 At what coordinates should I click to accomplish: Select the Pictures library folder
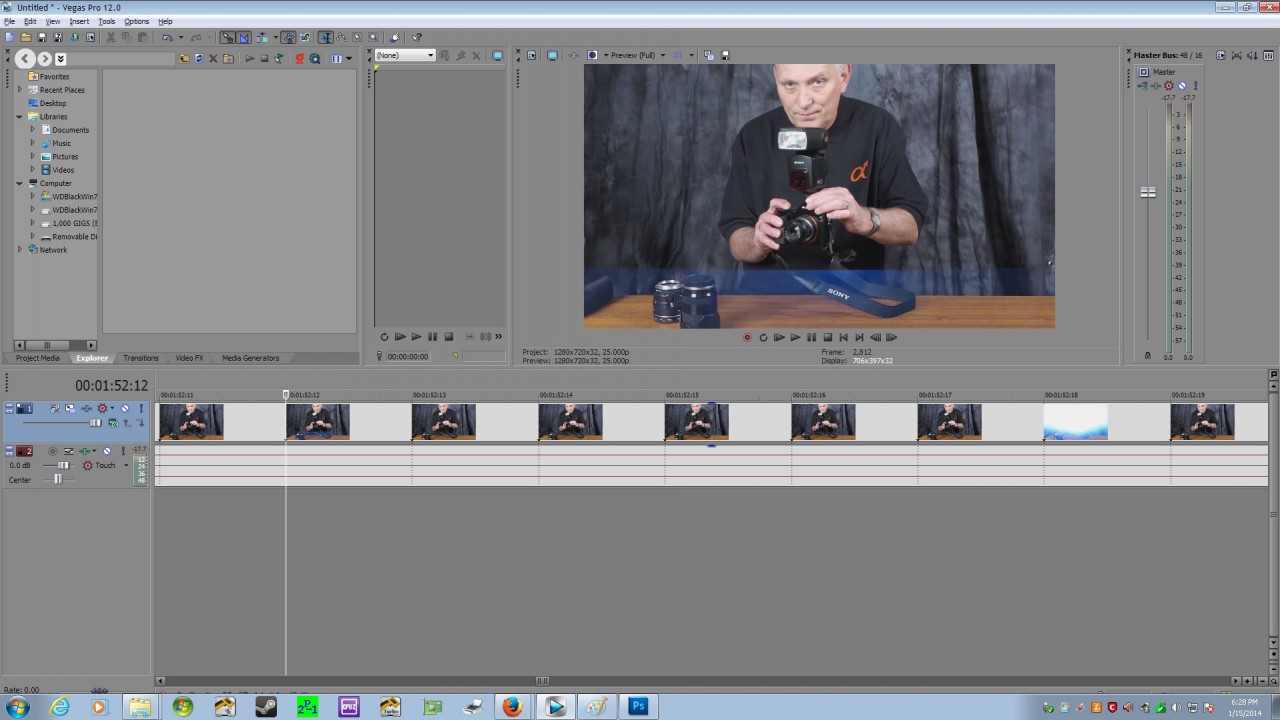65,157
